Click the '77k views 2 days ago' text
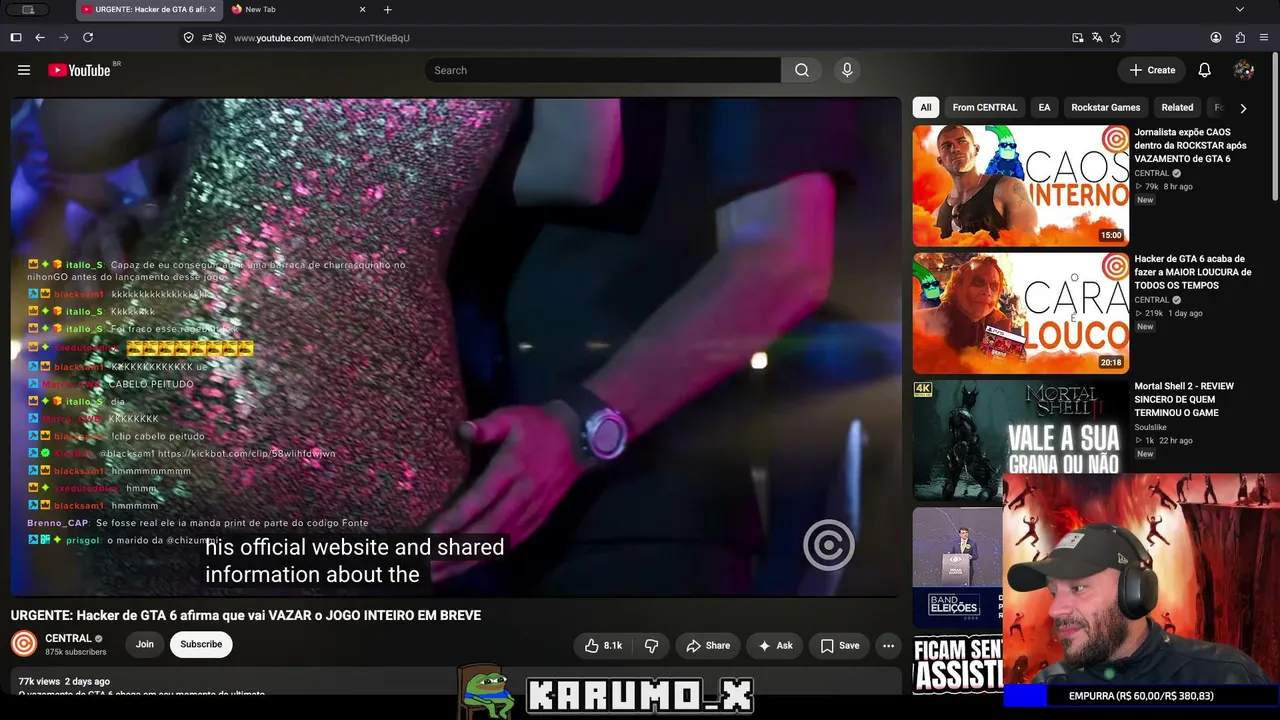 coord(64,681)
